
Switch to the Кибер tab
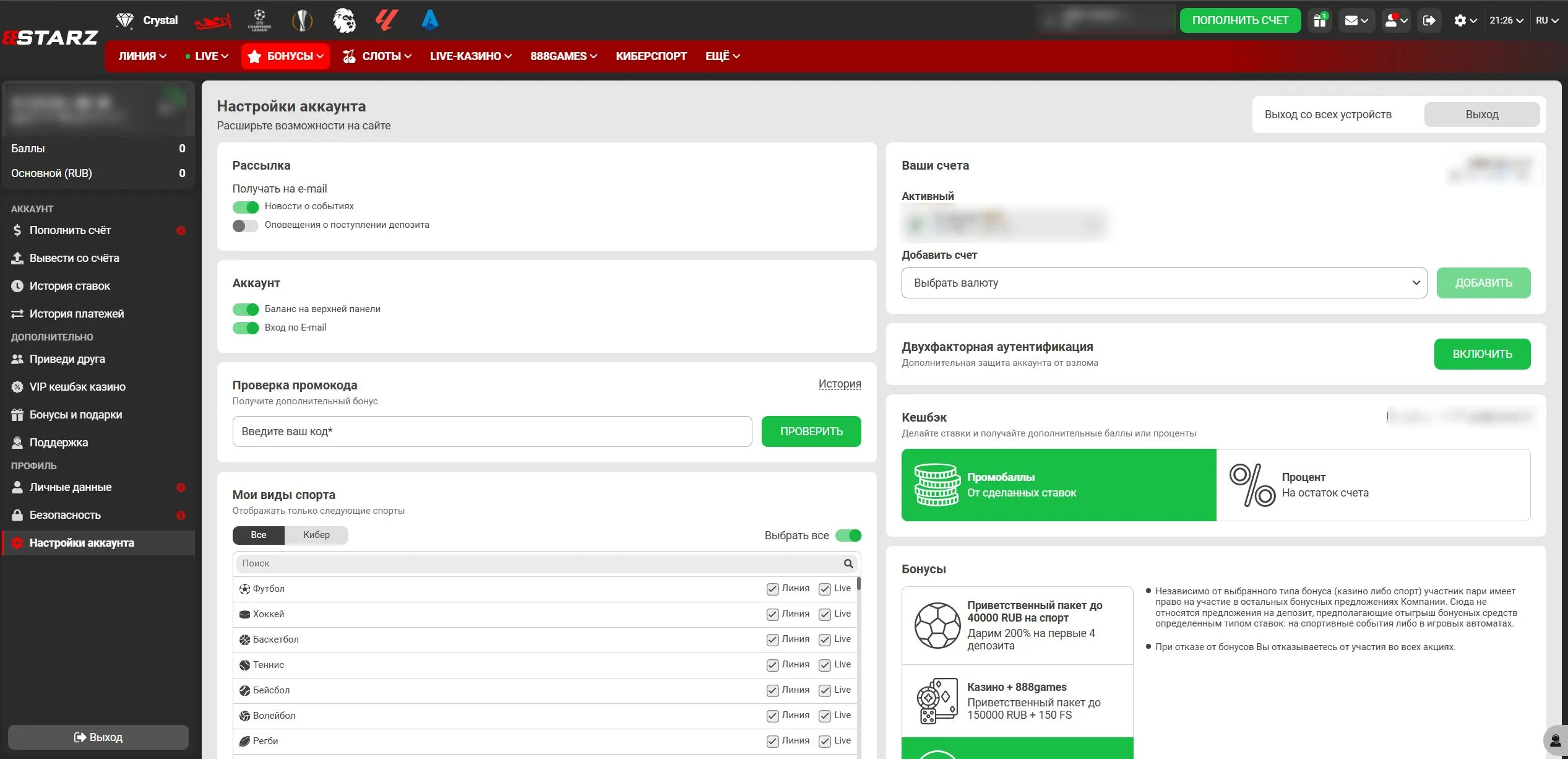(316, 535)
